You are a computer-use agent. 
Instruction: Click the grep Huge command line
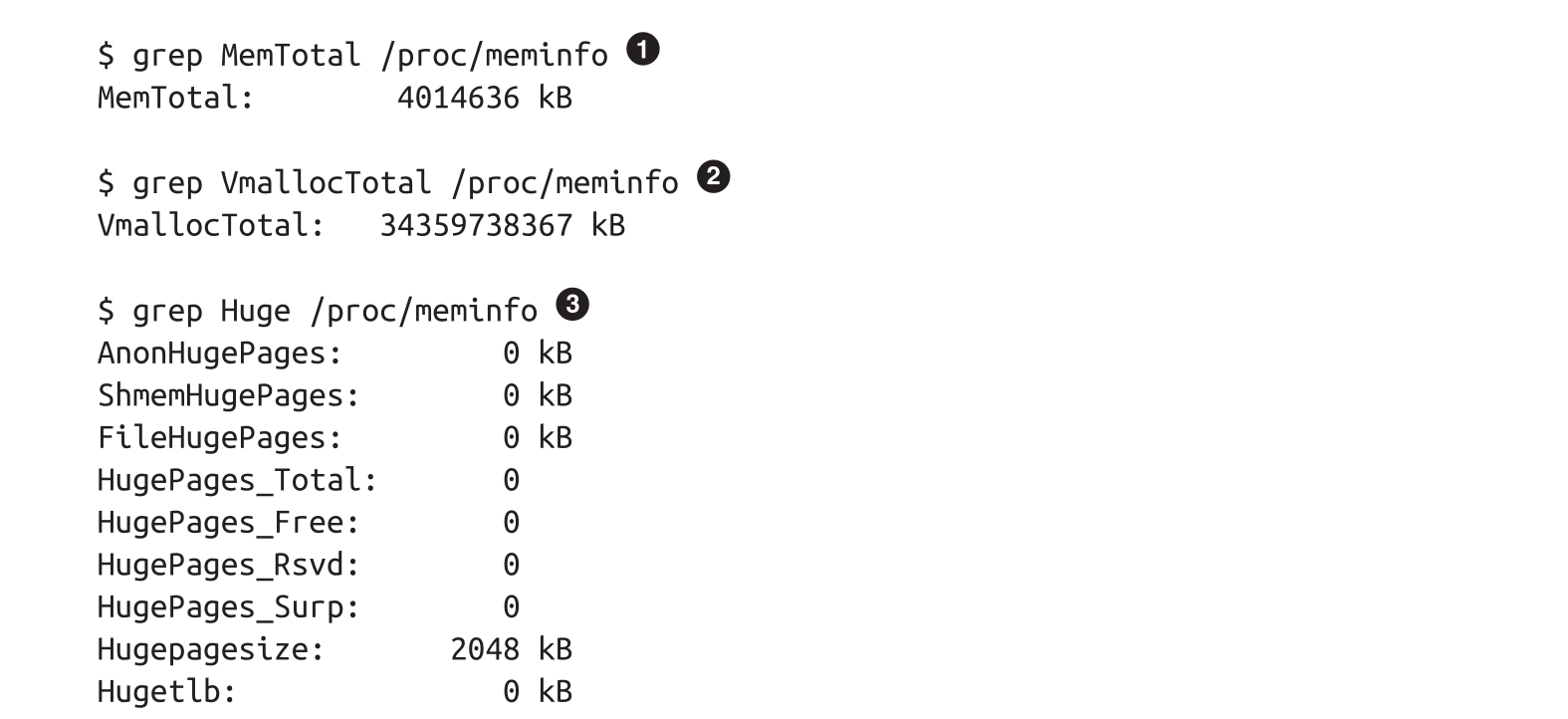(317, 311)
